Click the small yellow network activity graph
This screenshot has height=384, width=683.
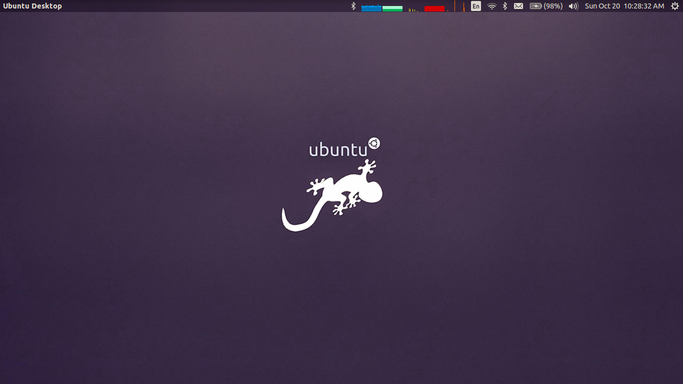[413, 10]
